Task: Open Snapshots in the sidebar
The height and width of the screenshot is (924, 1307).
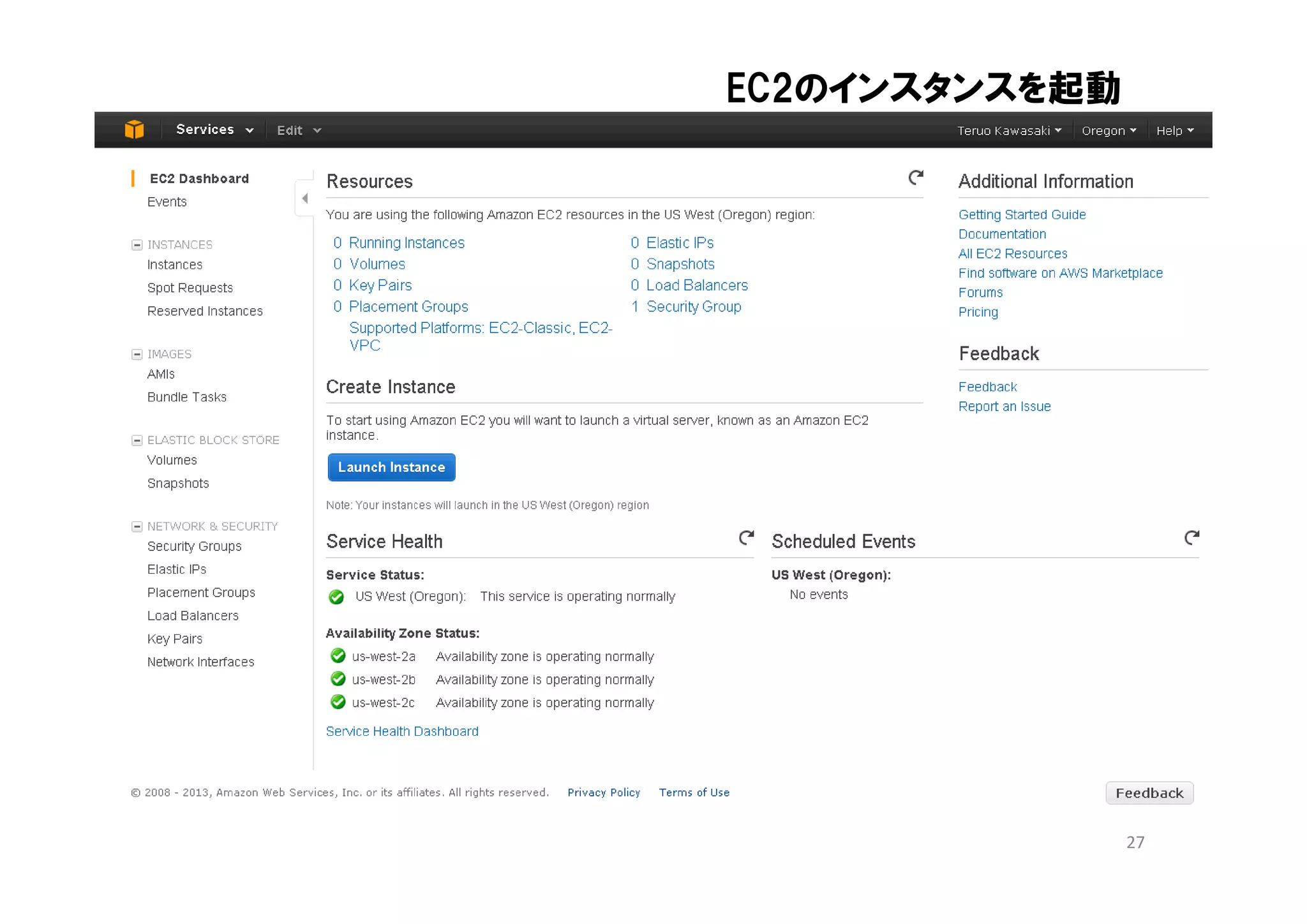Action: (178, 483)
